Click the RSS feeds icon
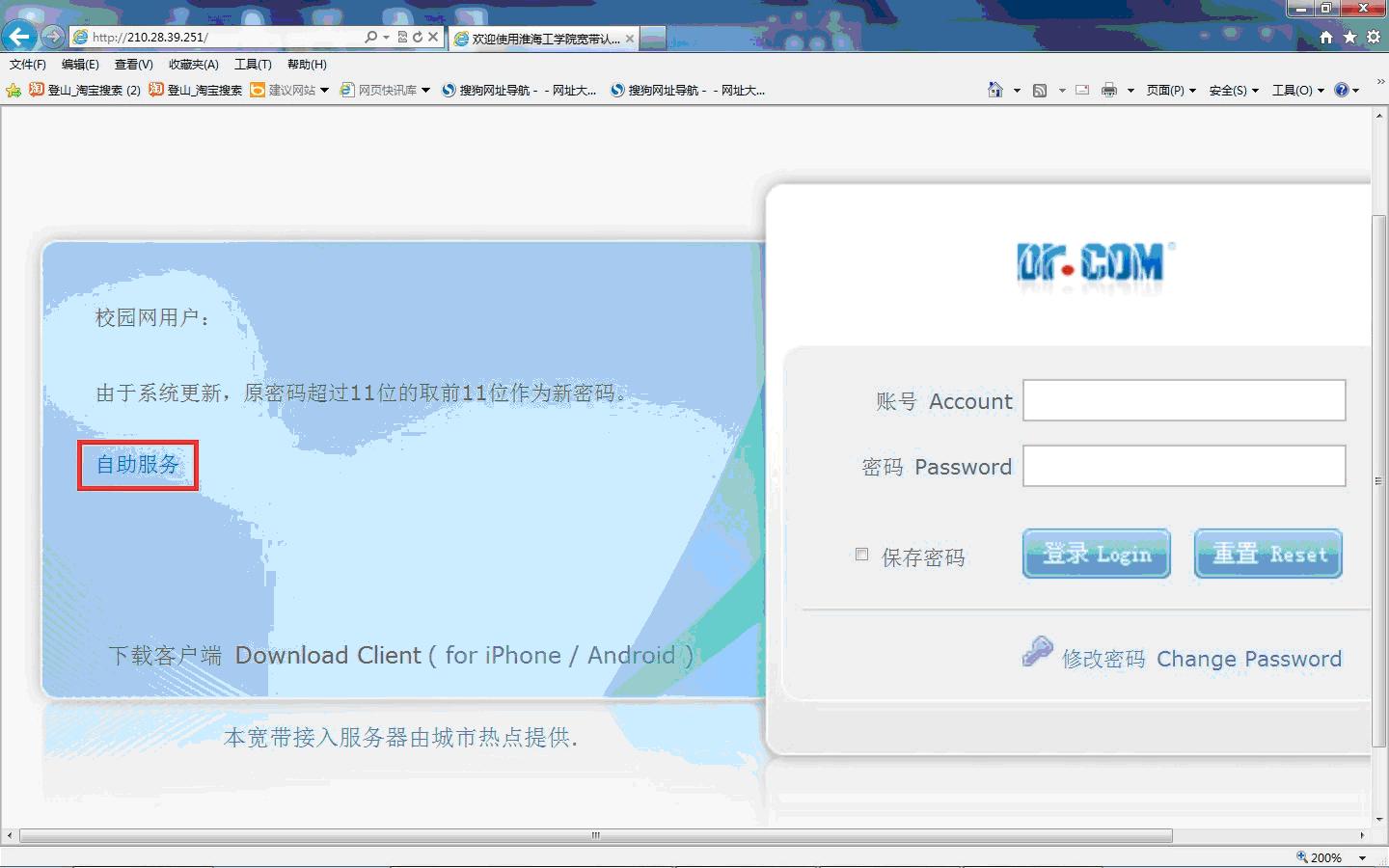 [1040, 90]
